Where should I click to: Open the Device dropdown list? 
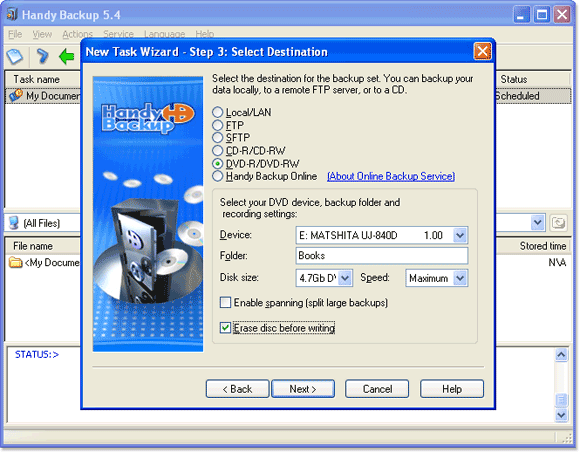[x=460, y=235]
